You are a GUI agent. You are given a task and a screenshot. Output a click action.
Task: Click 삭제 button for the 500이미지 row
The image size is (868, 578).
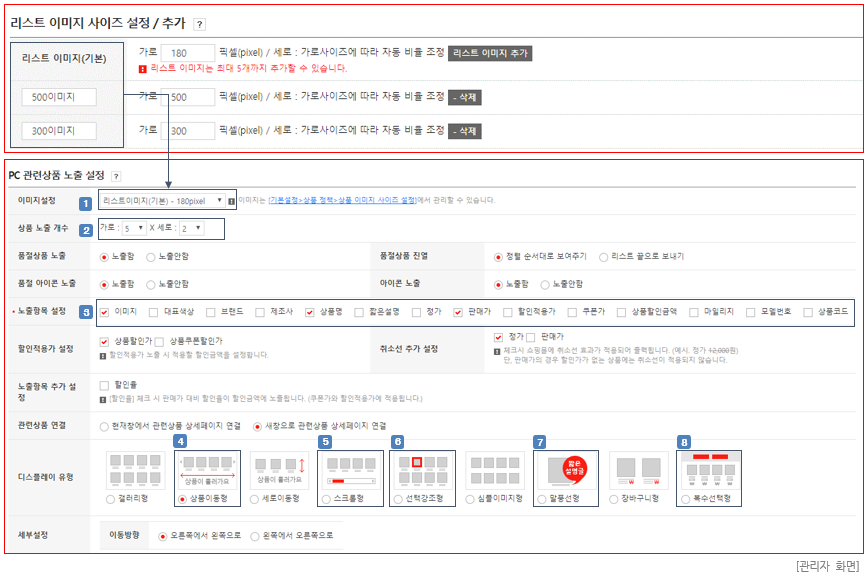click(x=464, y=98)
